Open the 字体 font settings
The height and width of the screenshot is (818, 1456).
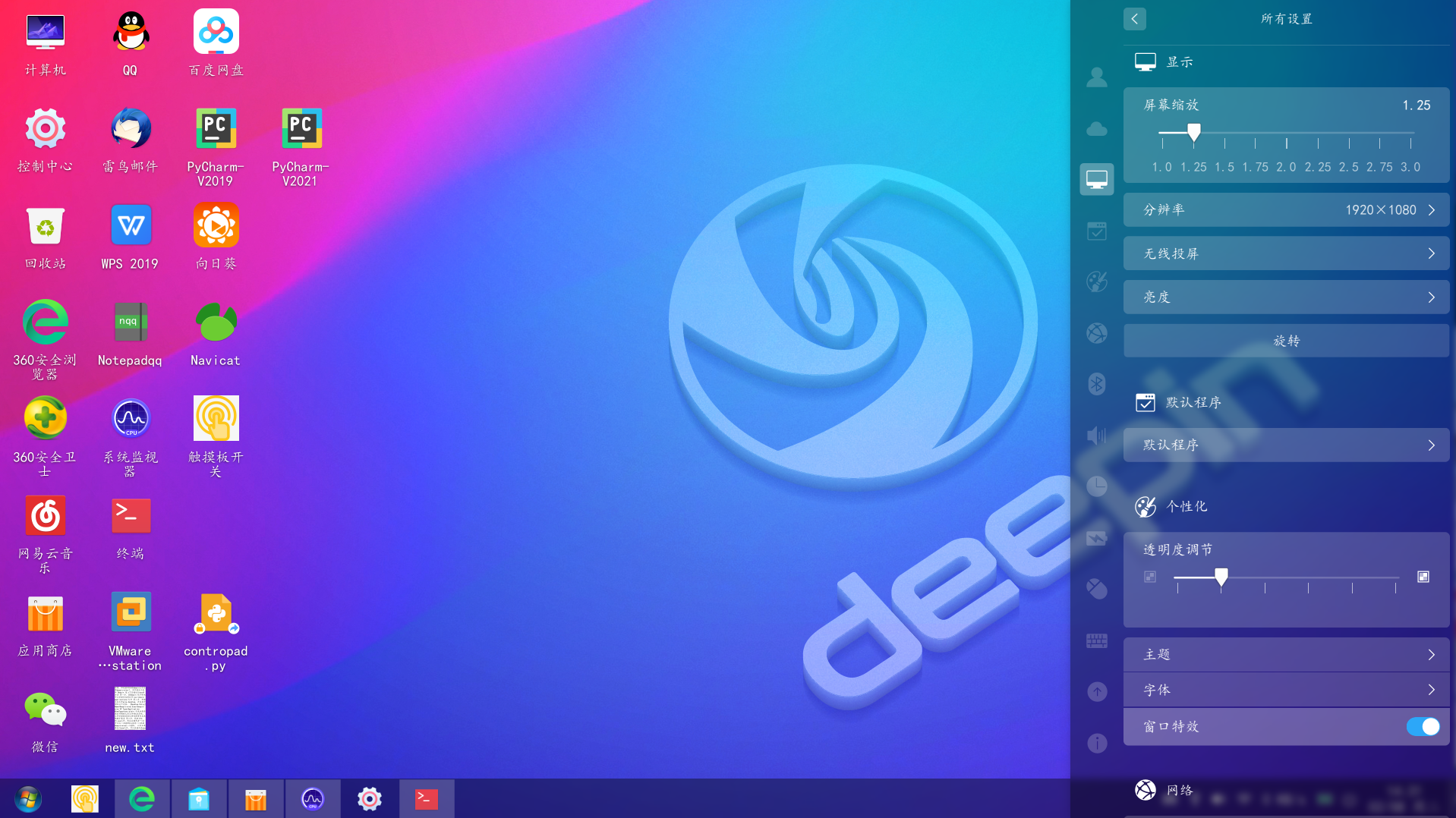[x=1285, y=690]
